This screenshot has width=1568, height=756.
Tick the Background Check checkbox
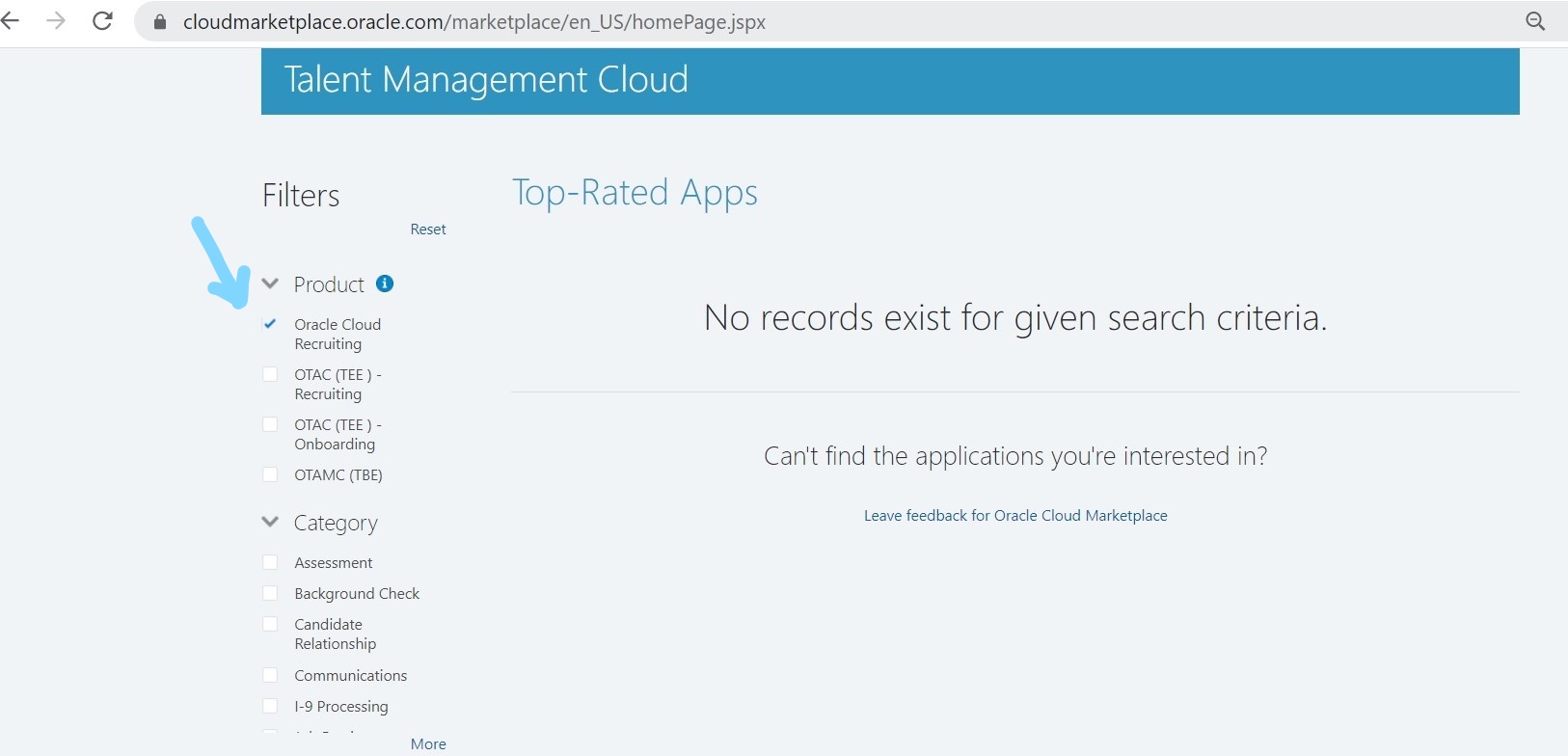(x=270, y=593)
